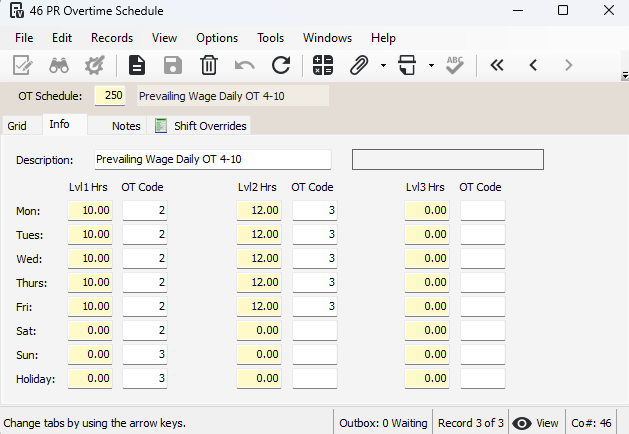Viewport: 629px width, 434px height.
Task: Click the Fri Lvl2 OT Code field
Action: pyautogui.click(x=315, y=306)
